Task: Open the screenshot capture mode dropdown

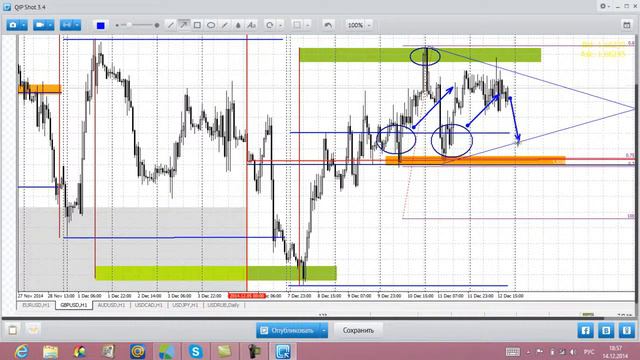Action: click(24, 25)
